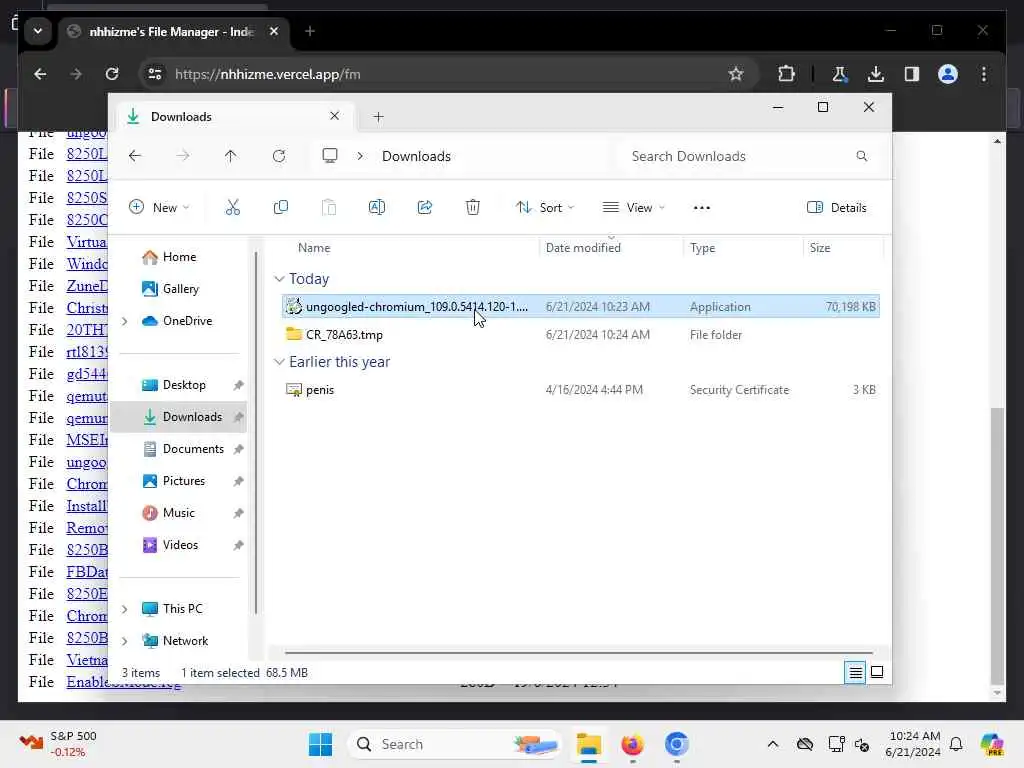The height and width of the screenshot is (768, 1024).
Task: Open Chrome's tab search dropdown
Action: click(38, 31)
